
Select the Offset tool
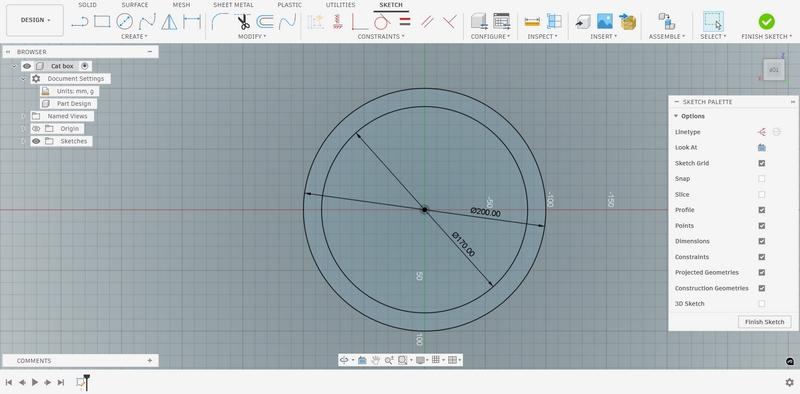pos(265,21)
